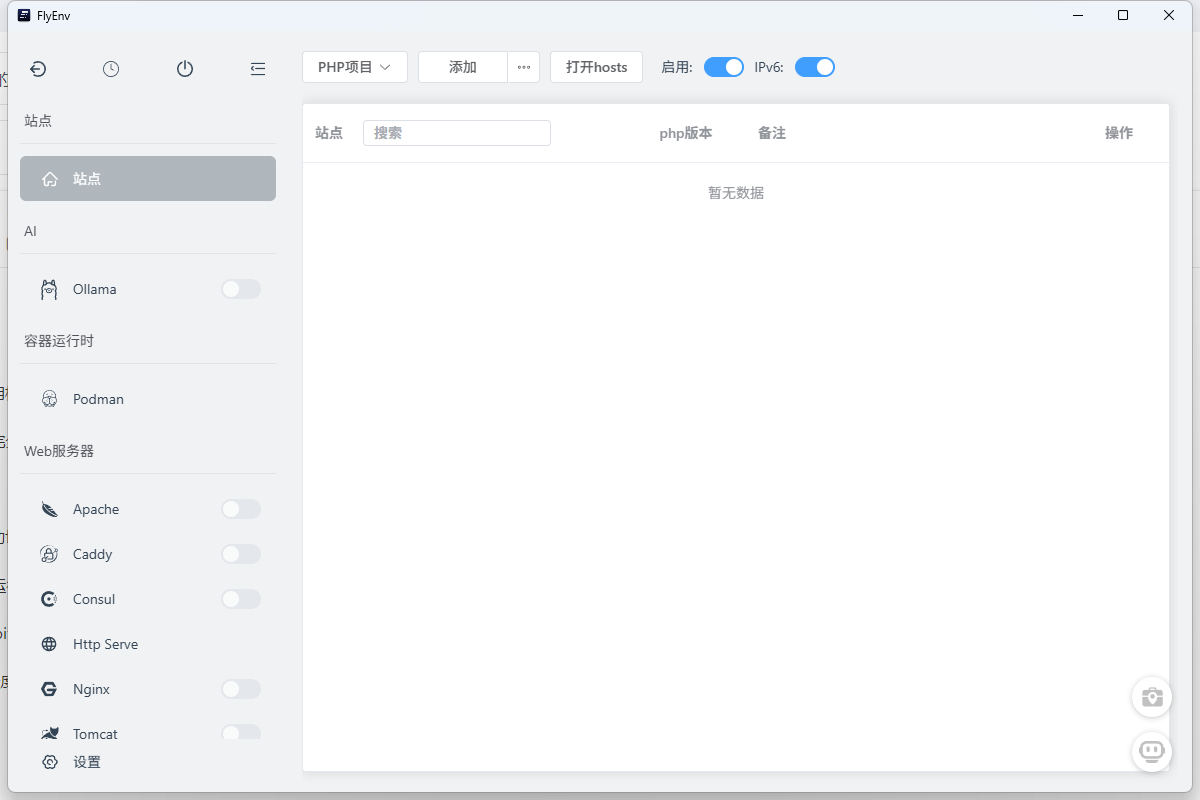Collapse the sidebar using the menu-fold icon
The image size is (1200, 800).
click(x=258, y=69)
